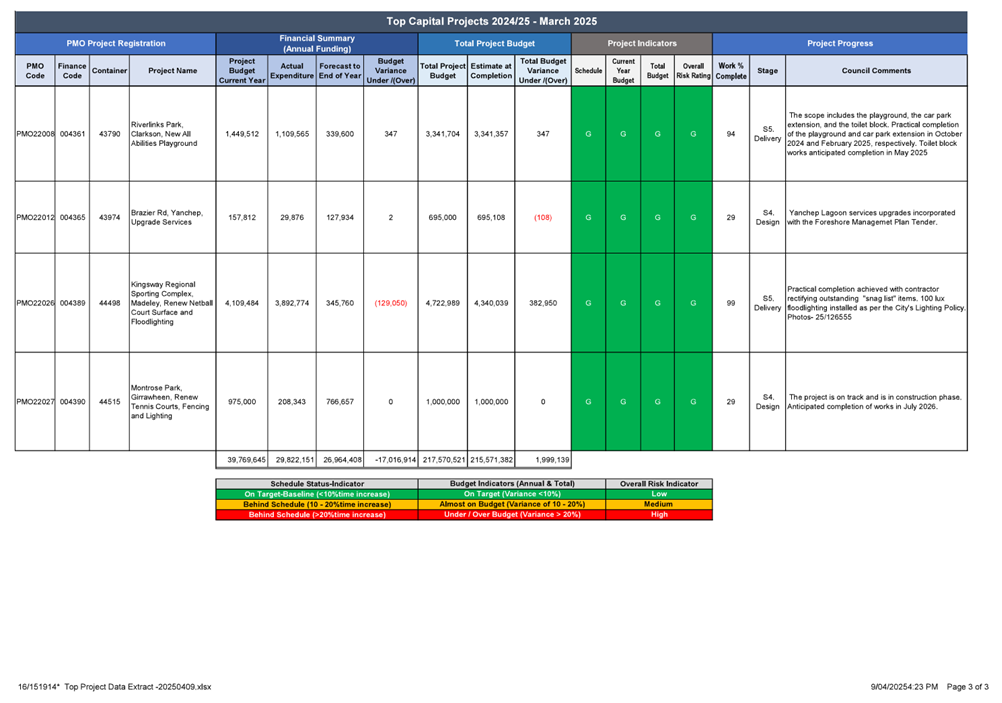1002x703 pixels.
Task: Select the PMO code cell "PMO22012"
Action: tap(35, 217)
